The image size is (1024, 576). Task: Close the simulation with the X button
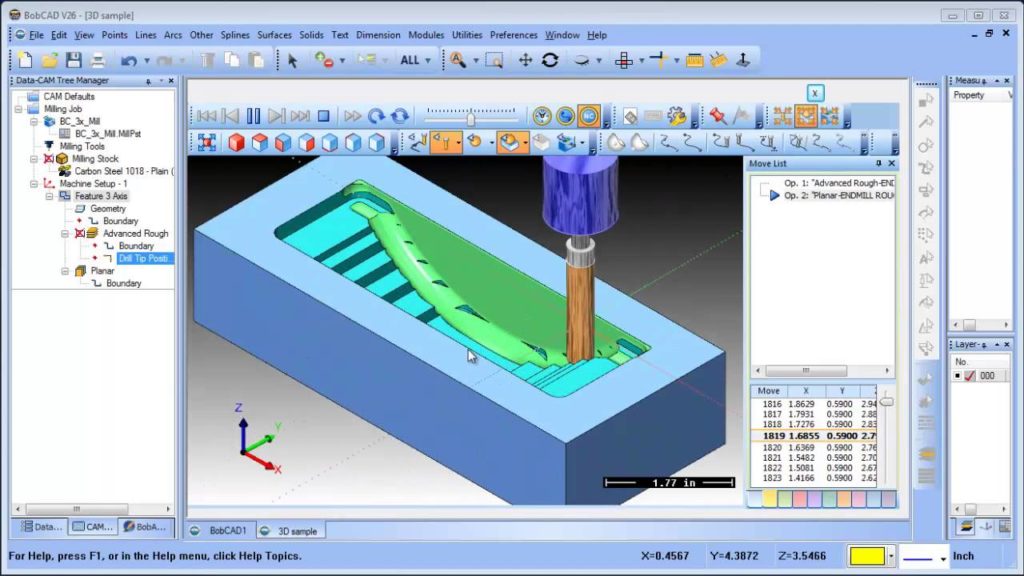point(815,93)
